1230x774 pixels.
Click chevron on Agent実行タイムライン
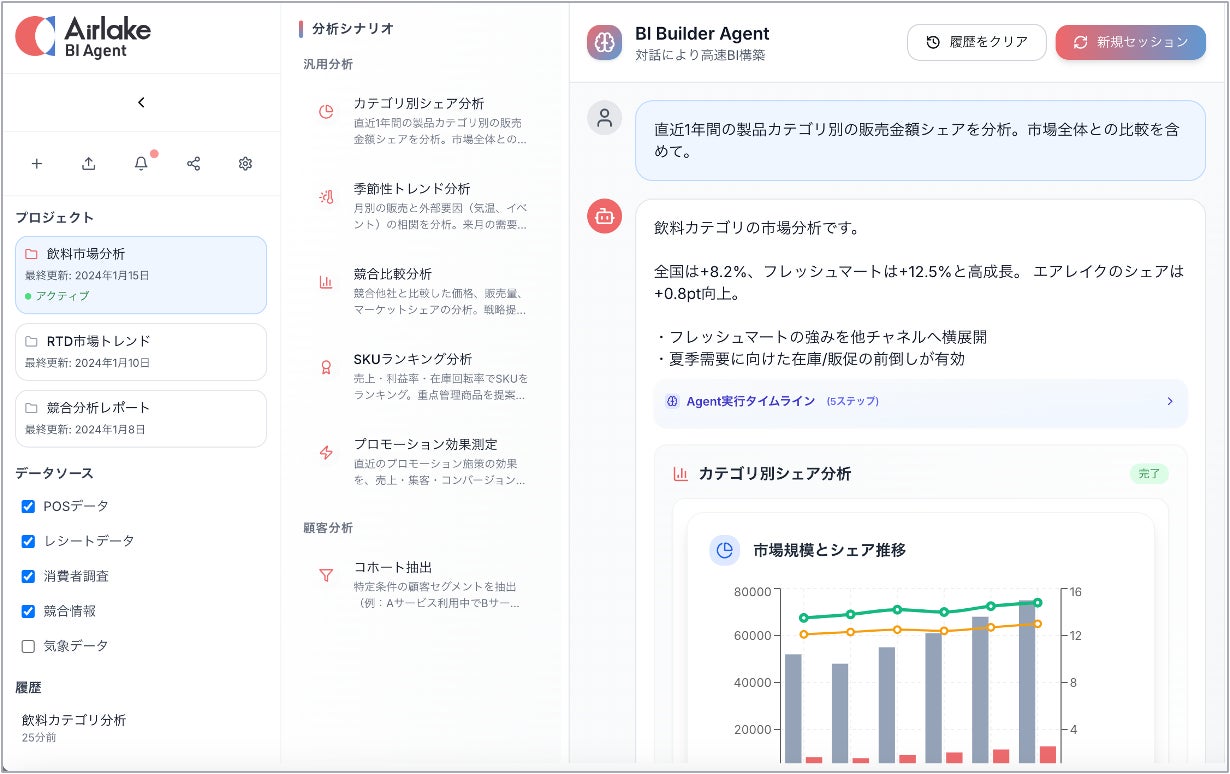pyautogui.click(x=1170, y=401)
